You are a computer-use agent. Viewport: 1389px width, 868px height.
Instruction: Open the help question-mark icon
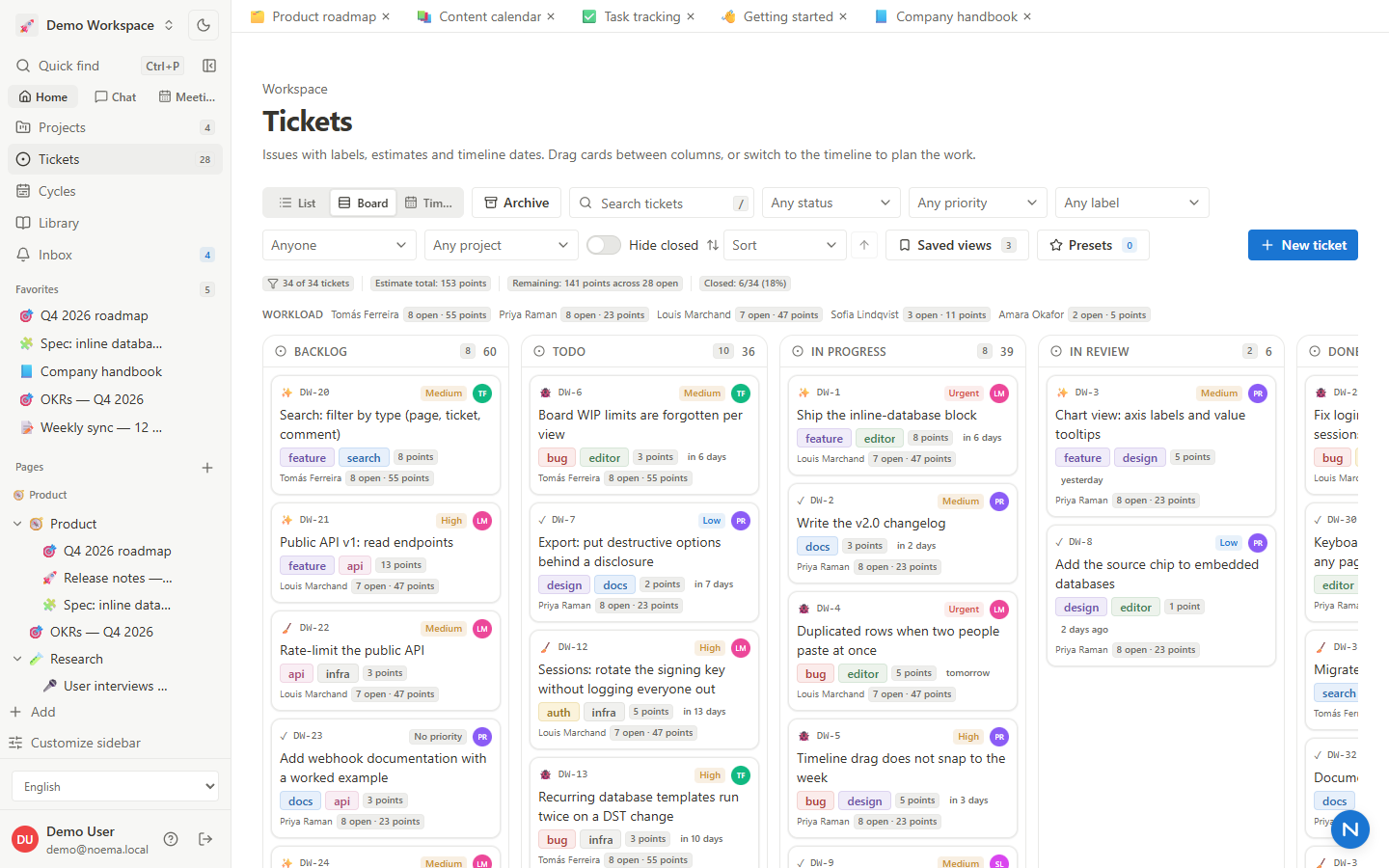coord(171,839)
